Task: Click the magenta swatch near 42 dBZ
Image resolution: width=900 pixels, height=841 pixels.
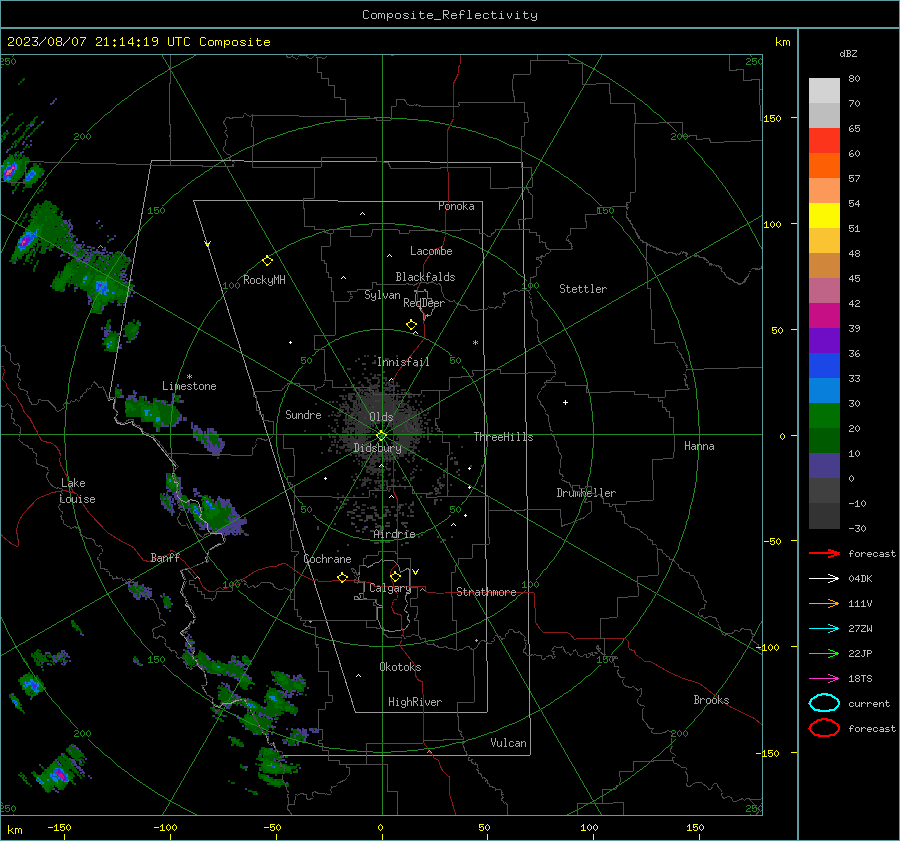Action: pyautogui.click(x=824, y=315)
